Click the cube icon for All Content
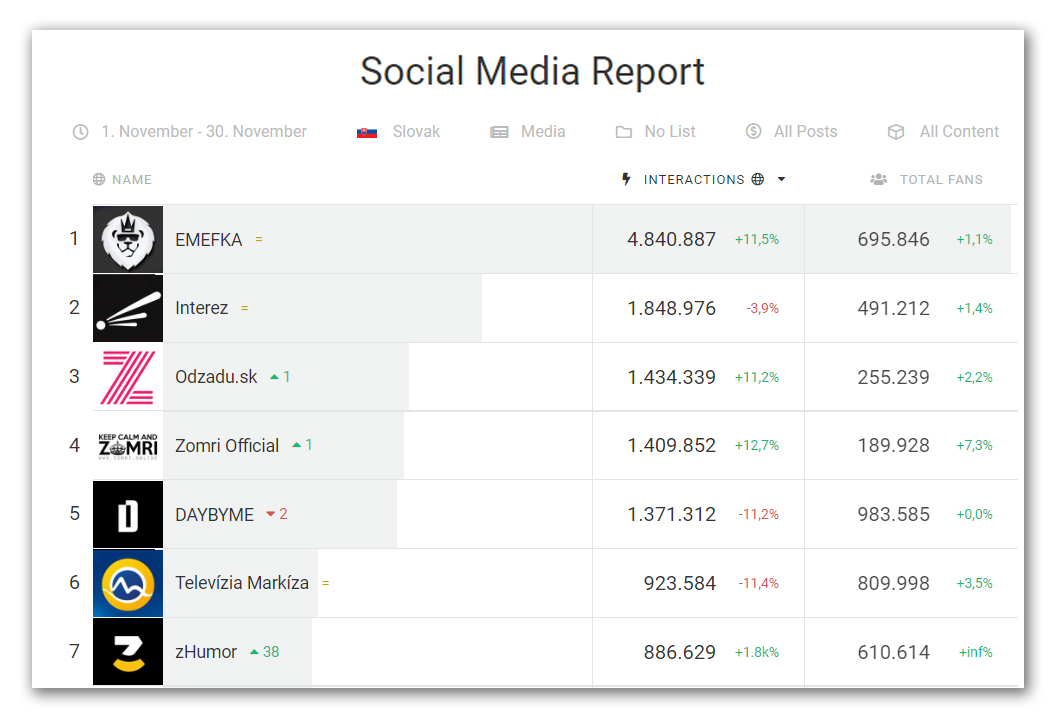Image resolution: width=1059 pixels, height=728 pixels. point(896,132)
